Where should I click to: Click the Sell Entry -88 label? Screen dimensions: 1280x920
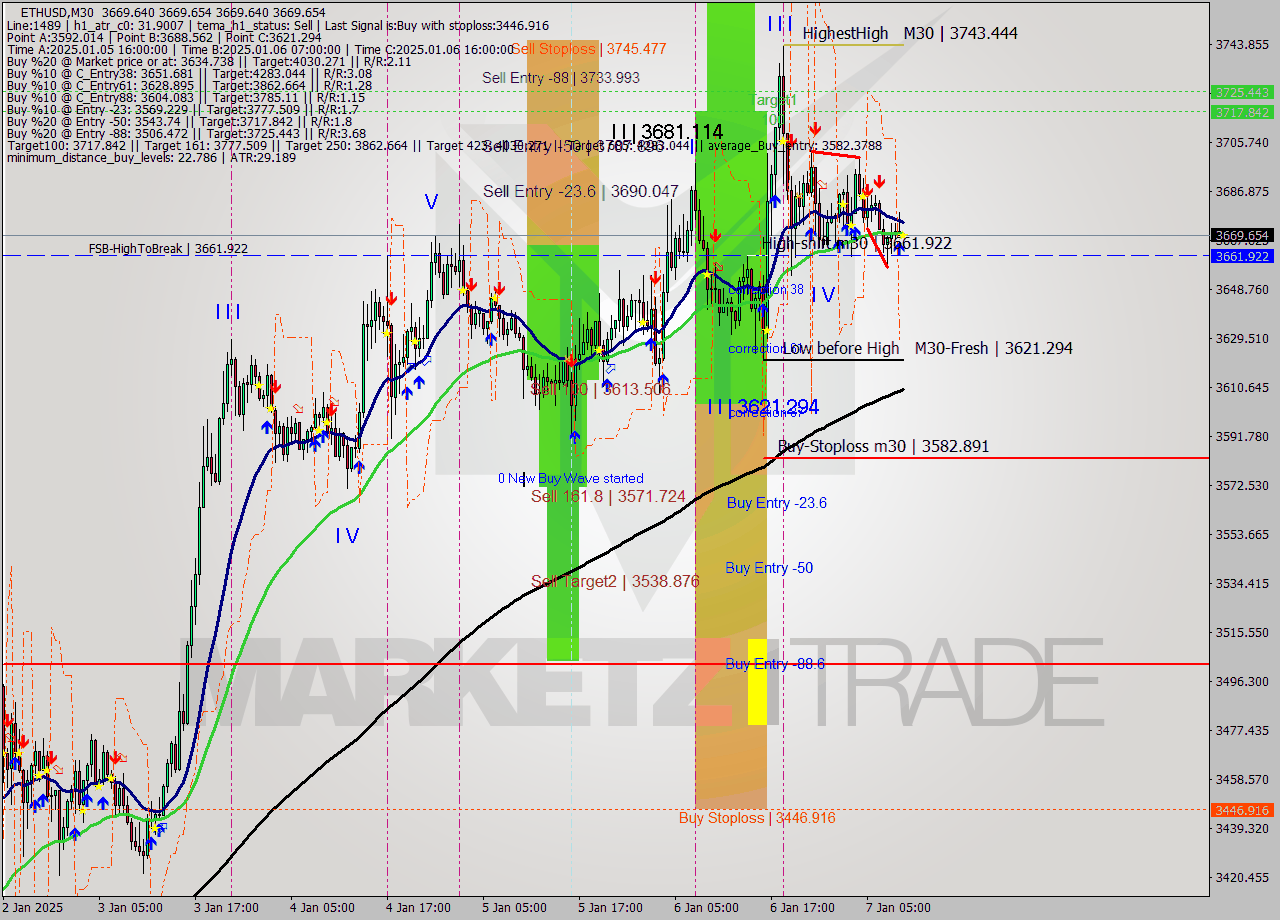point(560,78)
